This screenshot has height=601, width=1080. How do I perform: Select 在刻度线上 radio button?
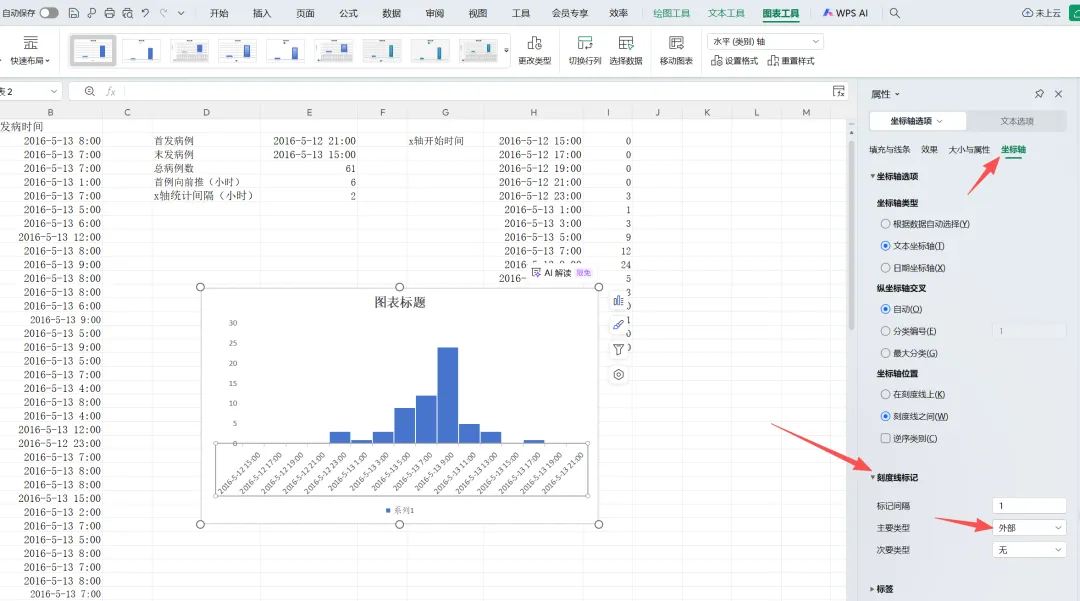(885, 394)
